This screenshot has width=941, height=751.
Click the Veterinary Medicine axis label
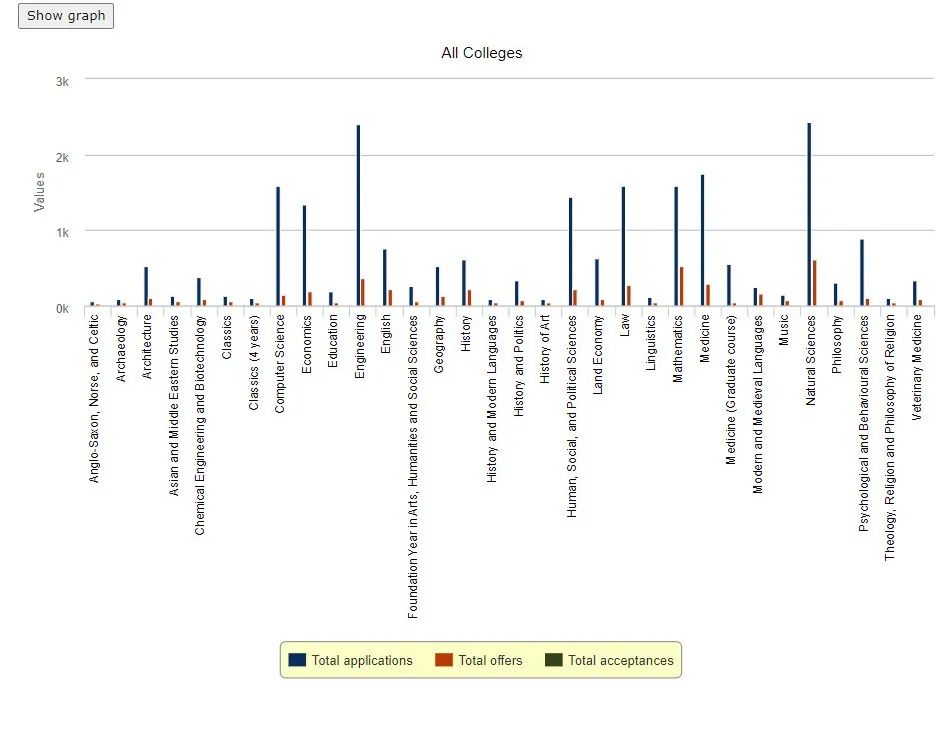(916, 368)
